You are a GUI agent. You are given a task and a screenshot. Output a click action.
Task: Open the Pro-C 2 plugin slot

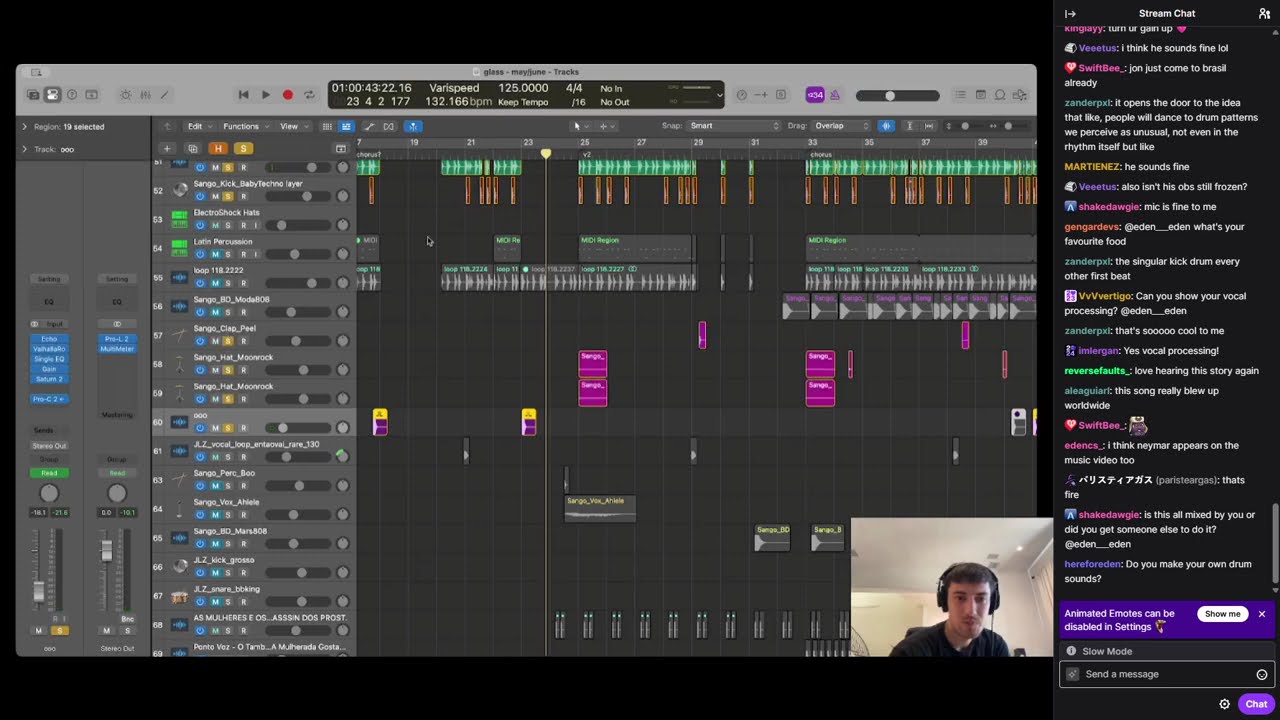pos(49,399)
